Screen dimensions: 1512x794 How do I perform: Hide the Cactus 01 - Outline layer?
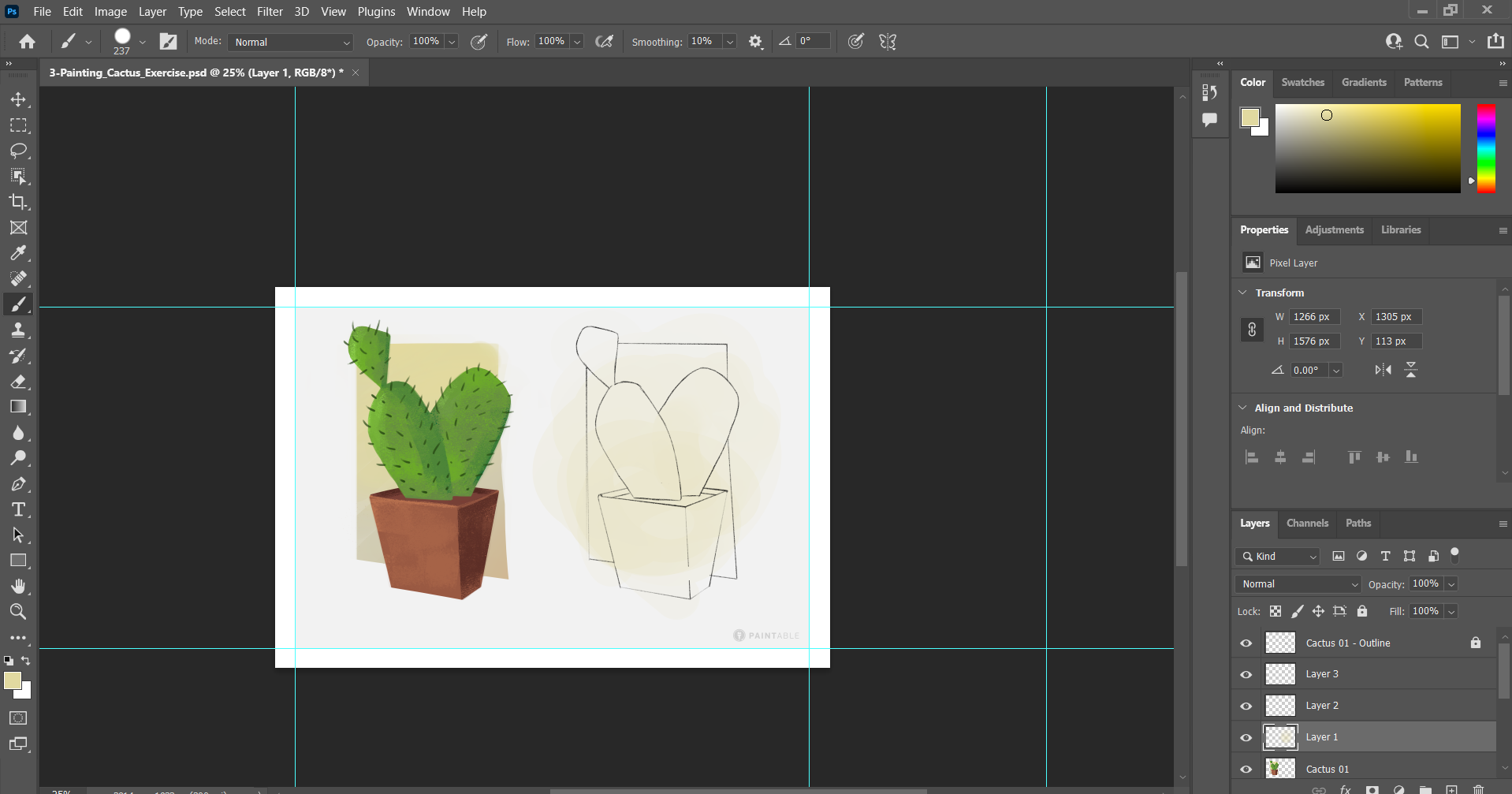point(1246,643)
